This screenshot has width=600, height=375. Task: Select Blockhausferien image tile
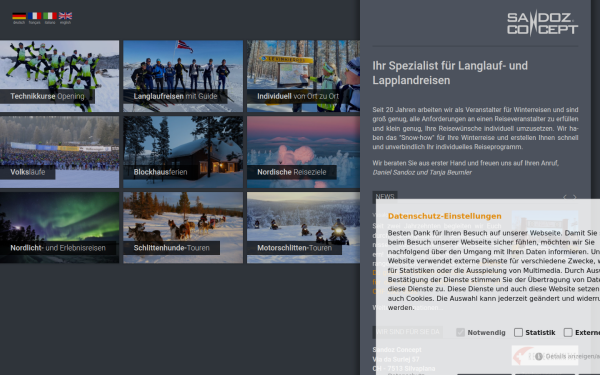point(183,152)
